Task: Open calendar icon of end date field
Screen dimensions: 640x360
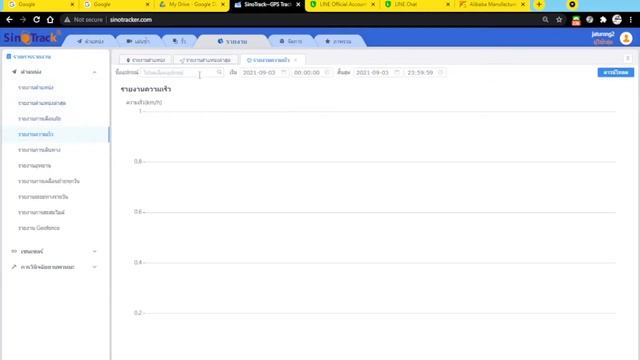Action: pos(397,72)
